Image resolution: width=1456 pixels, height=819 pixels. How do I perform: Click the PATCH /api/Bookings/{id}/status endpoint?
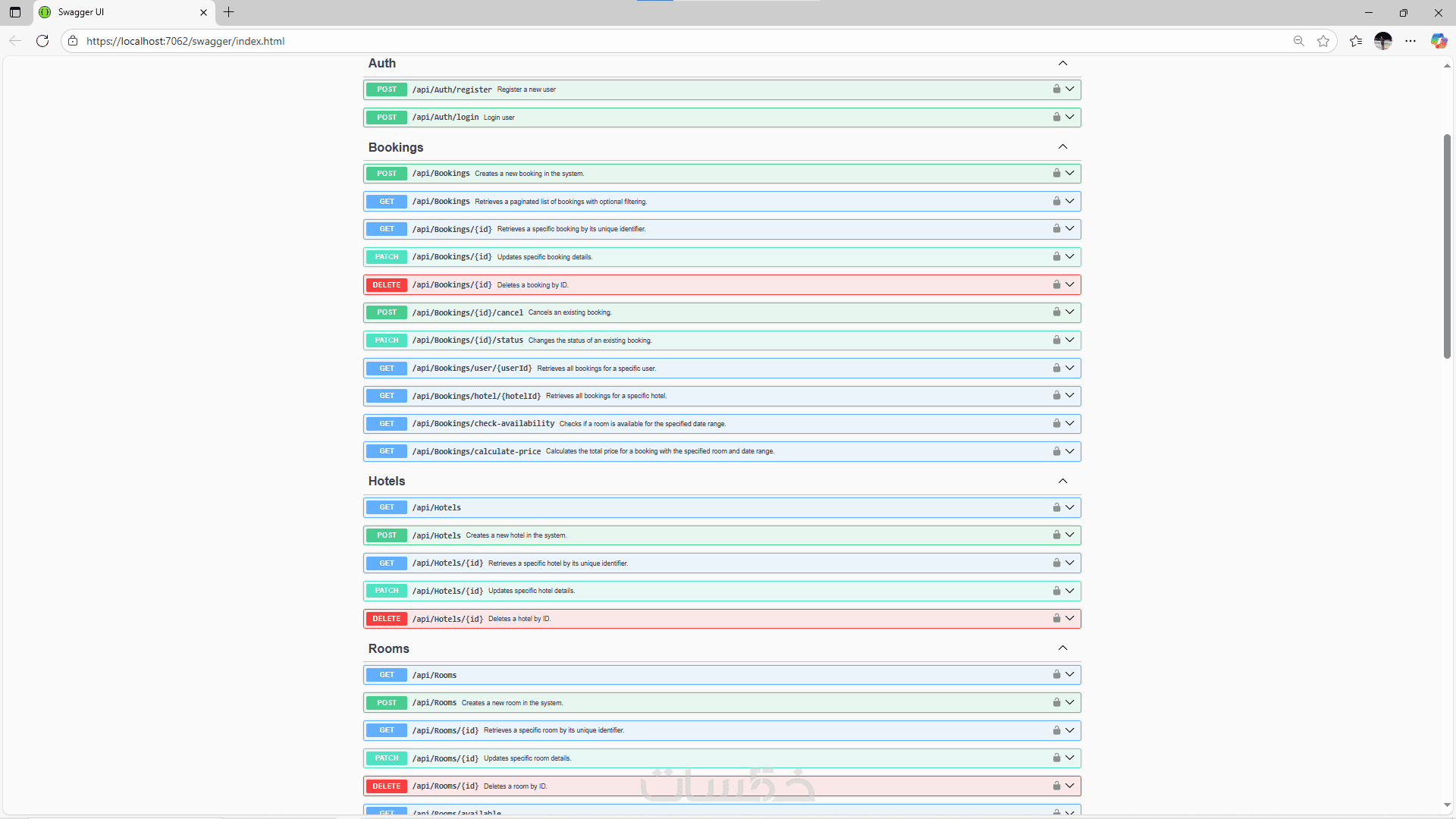pos(467,340)
